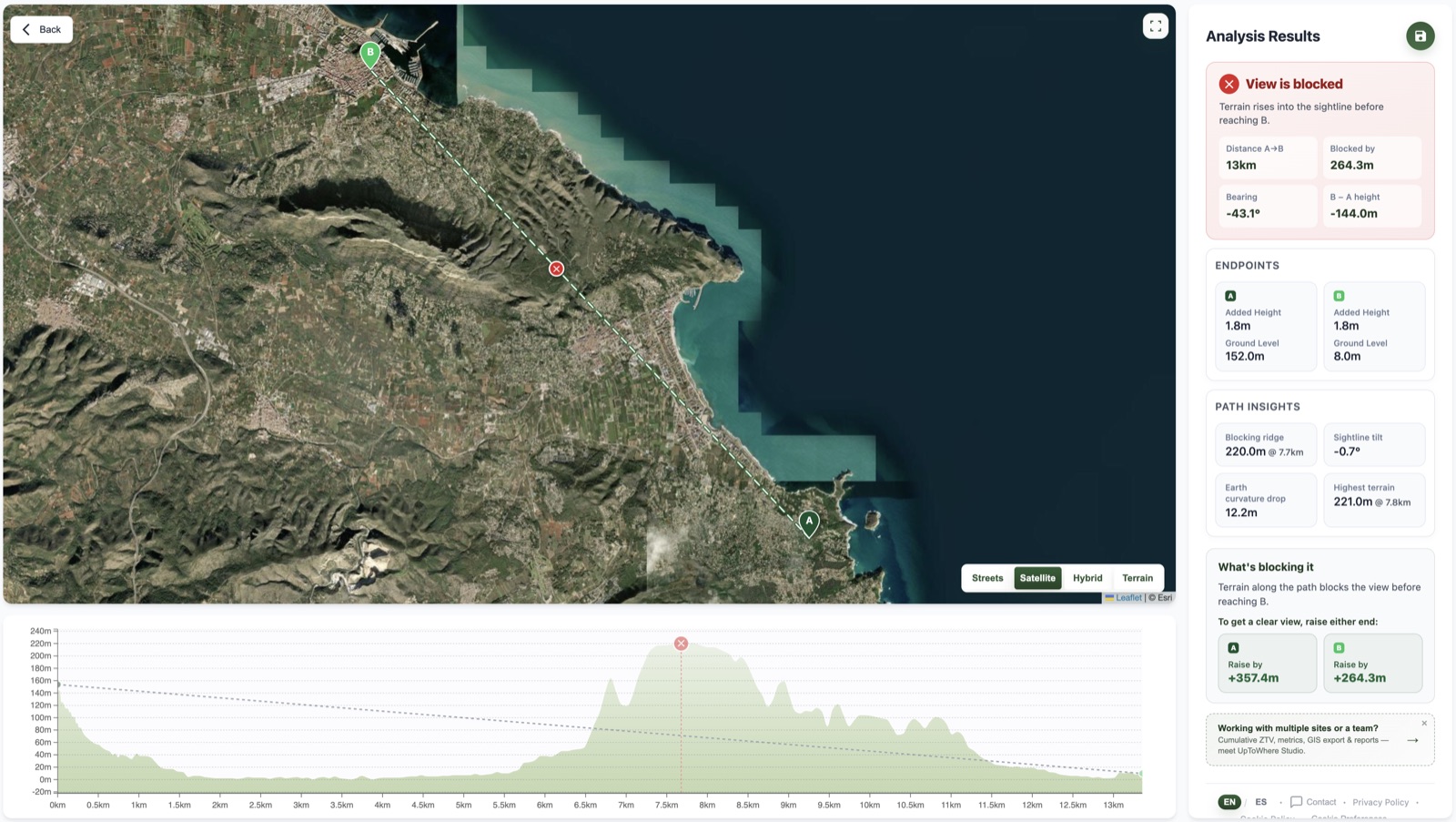The height and width of the screenshot is (822, 1456).
Task: Switch map to Streets layer
Action: pos(987,578)
